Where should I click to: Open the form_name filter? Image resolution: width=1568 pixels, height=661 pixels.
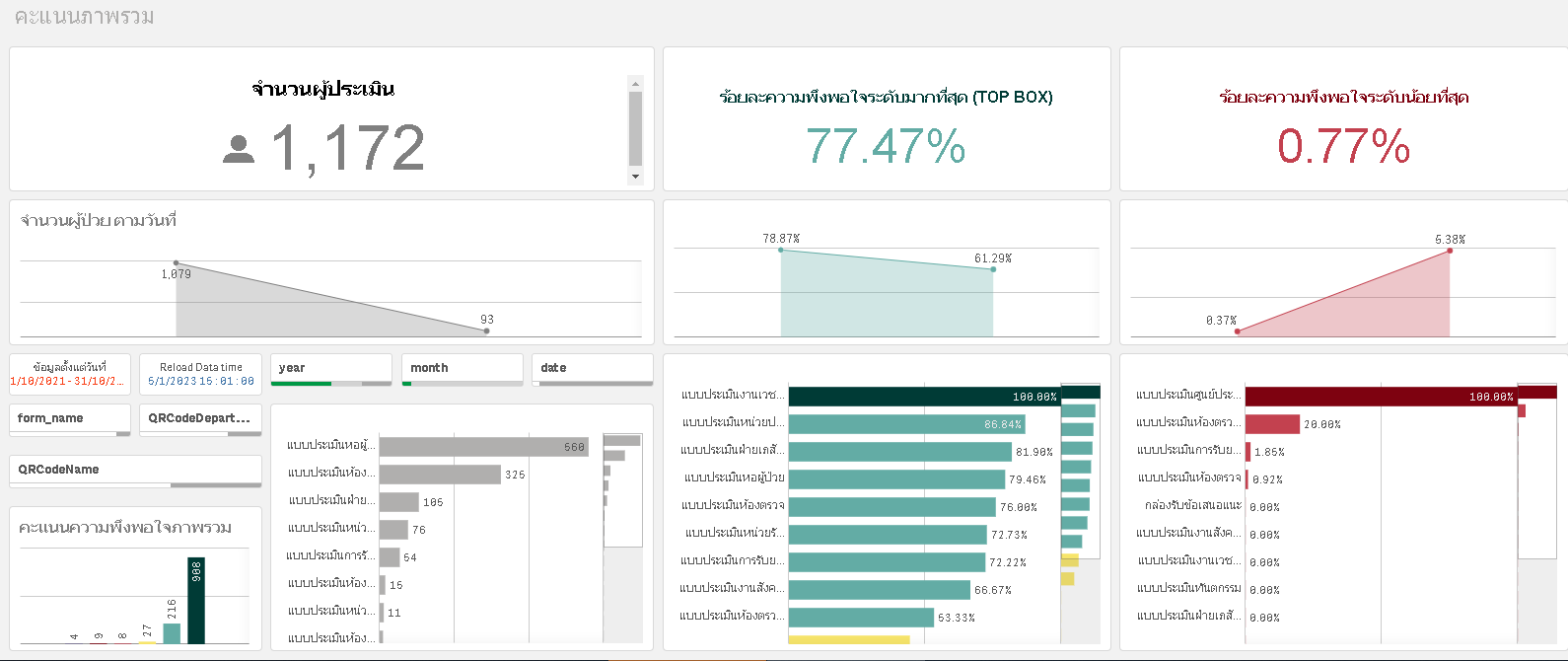pyautogui.click(x=69, y=418)
